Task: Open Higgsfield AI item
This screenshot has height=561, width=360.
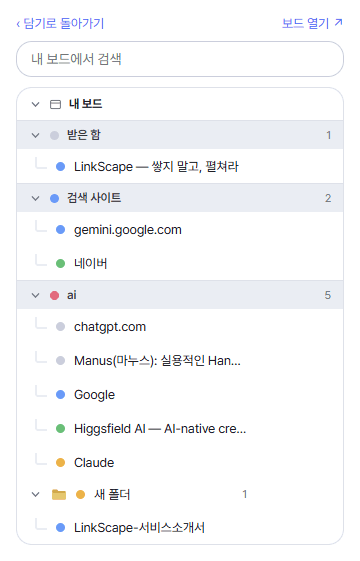Action: click(160, 429)
